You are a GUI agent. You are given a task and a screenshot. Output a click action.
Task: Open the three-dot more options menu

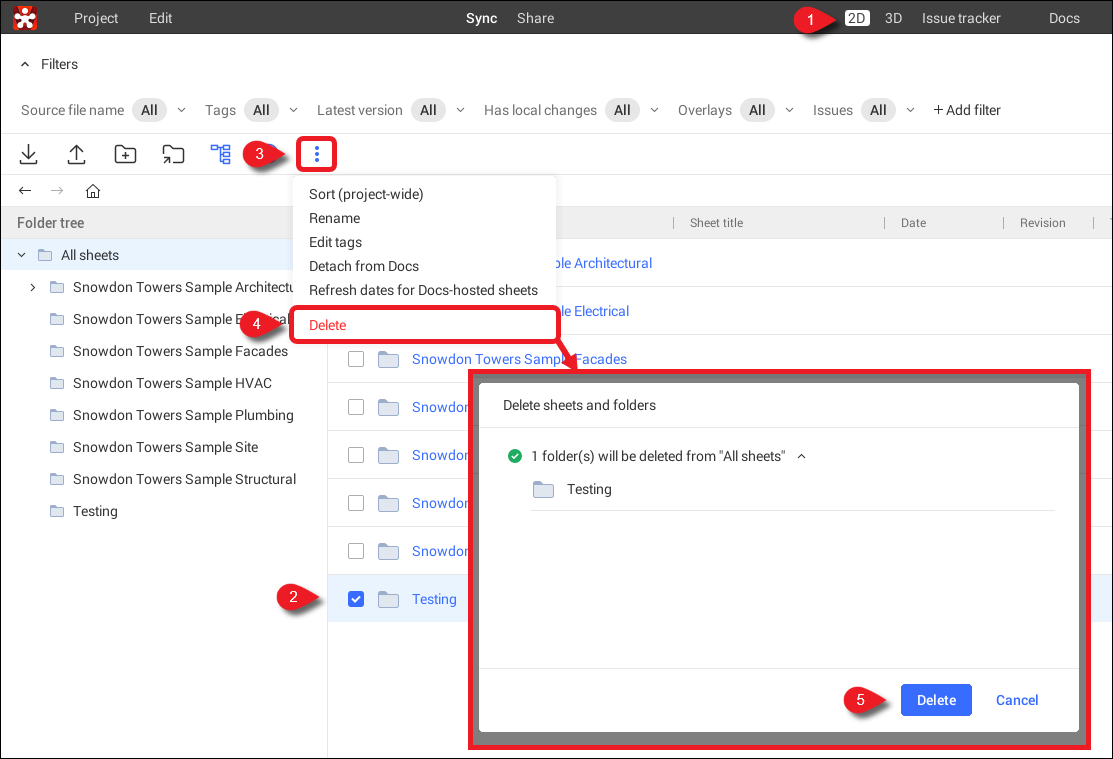tap(316, 154)
